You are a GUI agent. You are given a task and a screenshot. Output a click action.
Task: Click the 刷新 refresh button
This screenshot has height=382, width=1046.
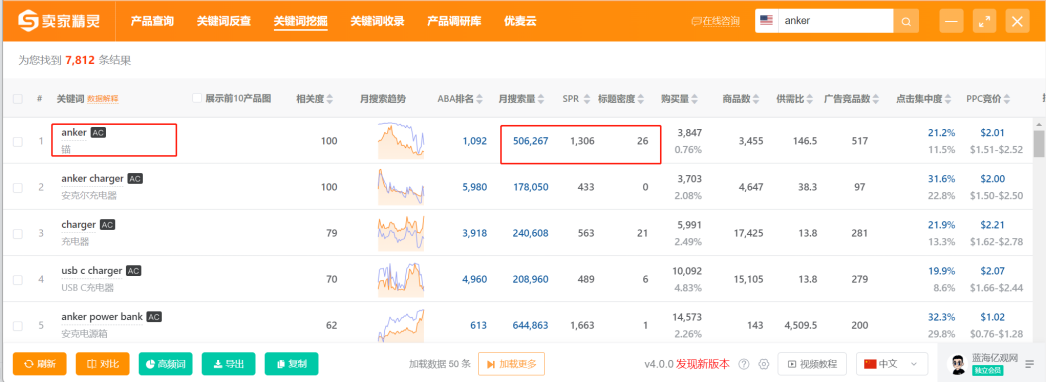click(x=40, y=364)
